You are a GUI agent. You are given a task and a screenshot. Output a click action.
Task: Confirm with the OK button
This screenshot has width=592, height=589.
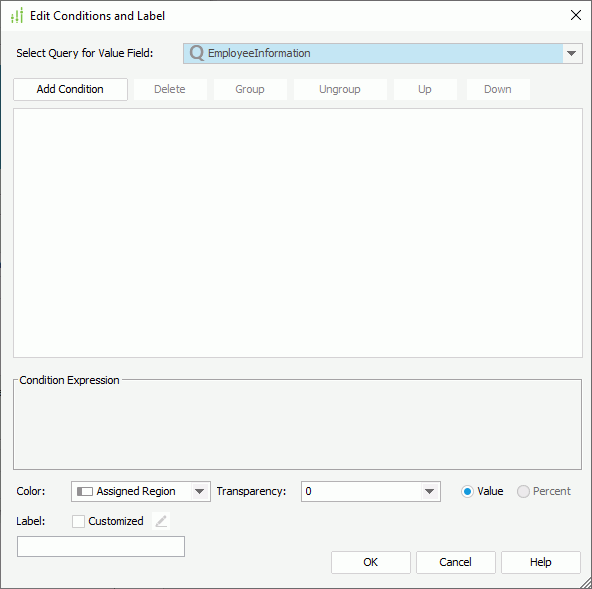click(x=371, y=562)
